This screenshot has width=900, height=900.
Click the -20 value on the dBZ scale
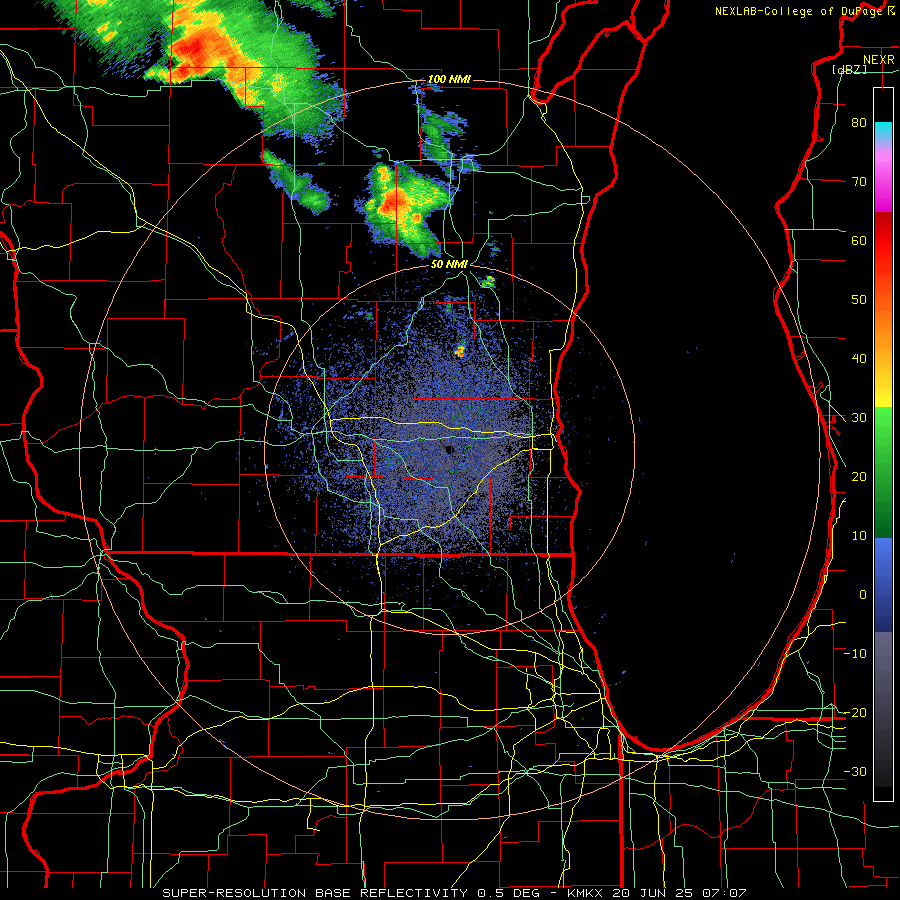tap(855, 713)
